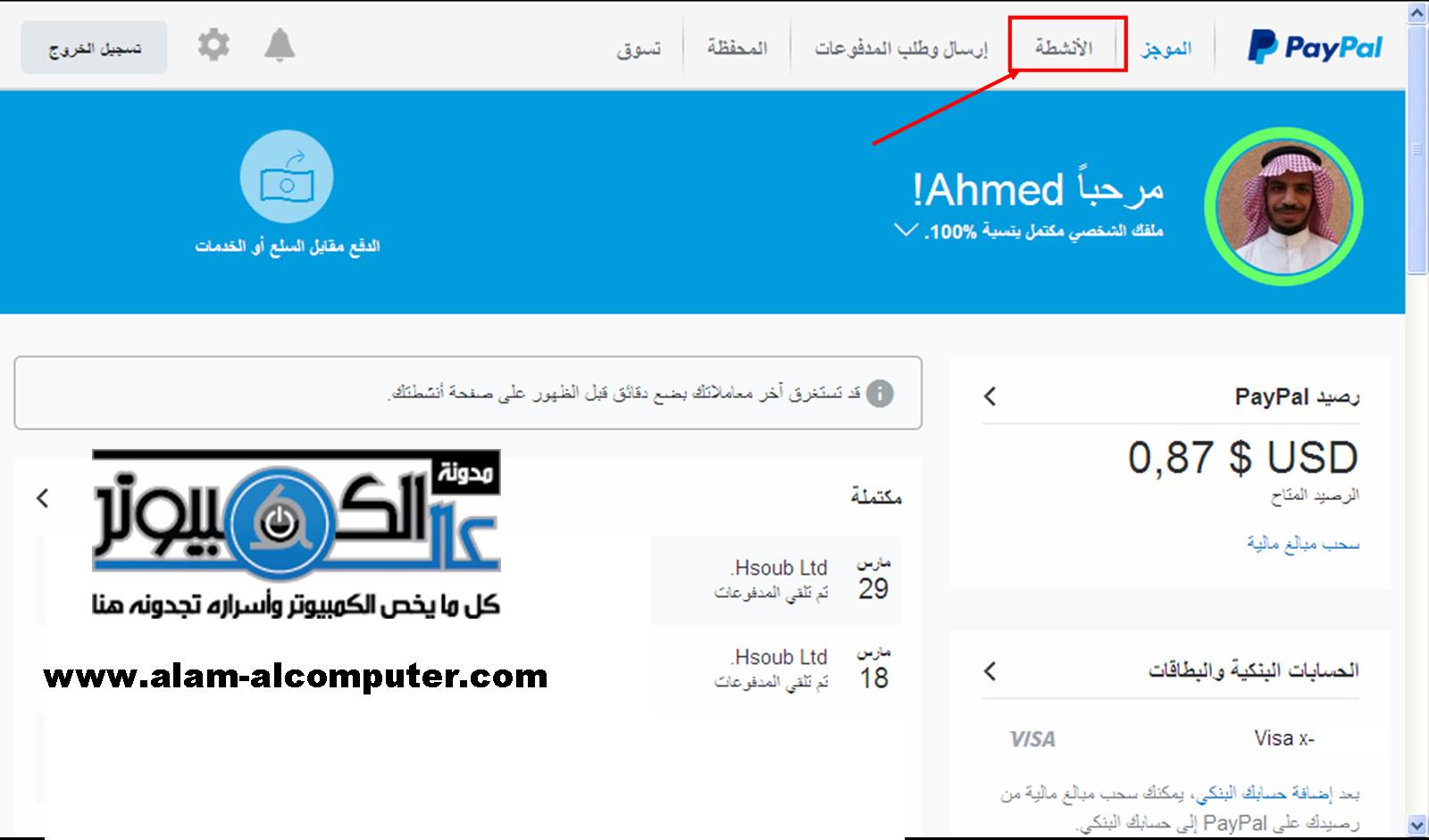Screen dimensions: 1429x840
Task: Click the VISA card logo
Action: click(x=1032, y=739)
